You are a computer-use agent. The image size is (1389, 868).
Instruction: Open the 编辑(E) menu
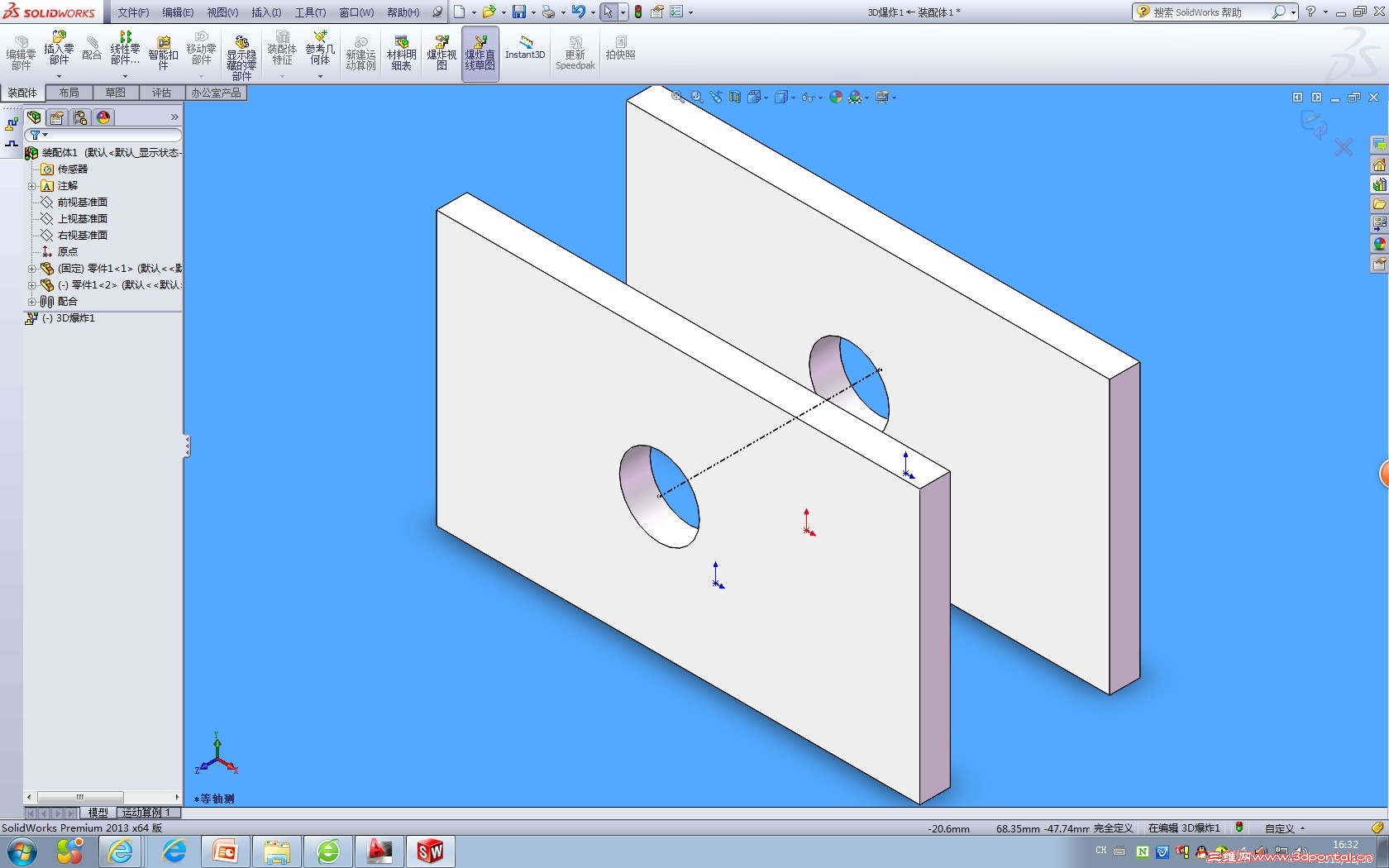[x=178, y=12]
